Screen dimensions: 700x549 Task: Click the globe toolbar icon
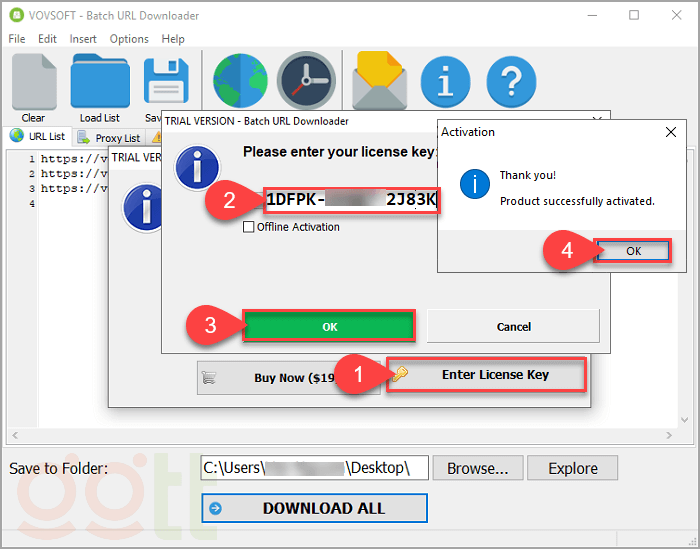tap(240, 82)
